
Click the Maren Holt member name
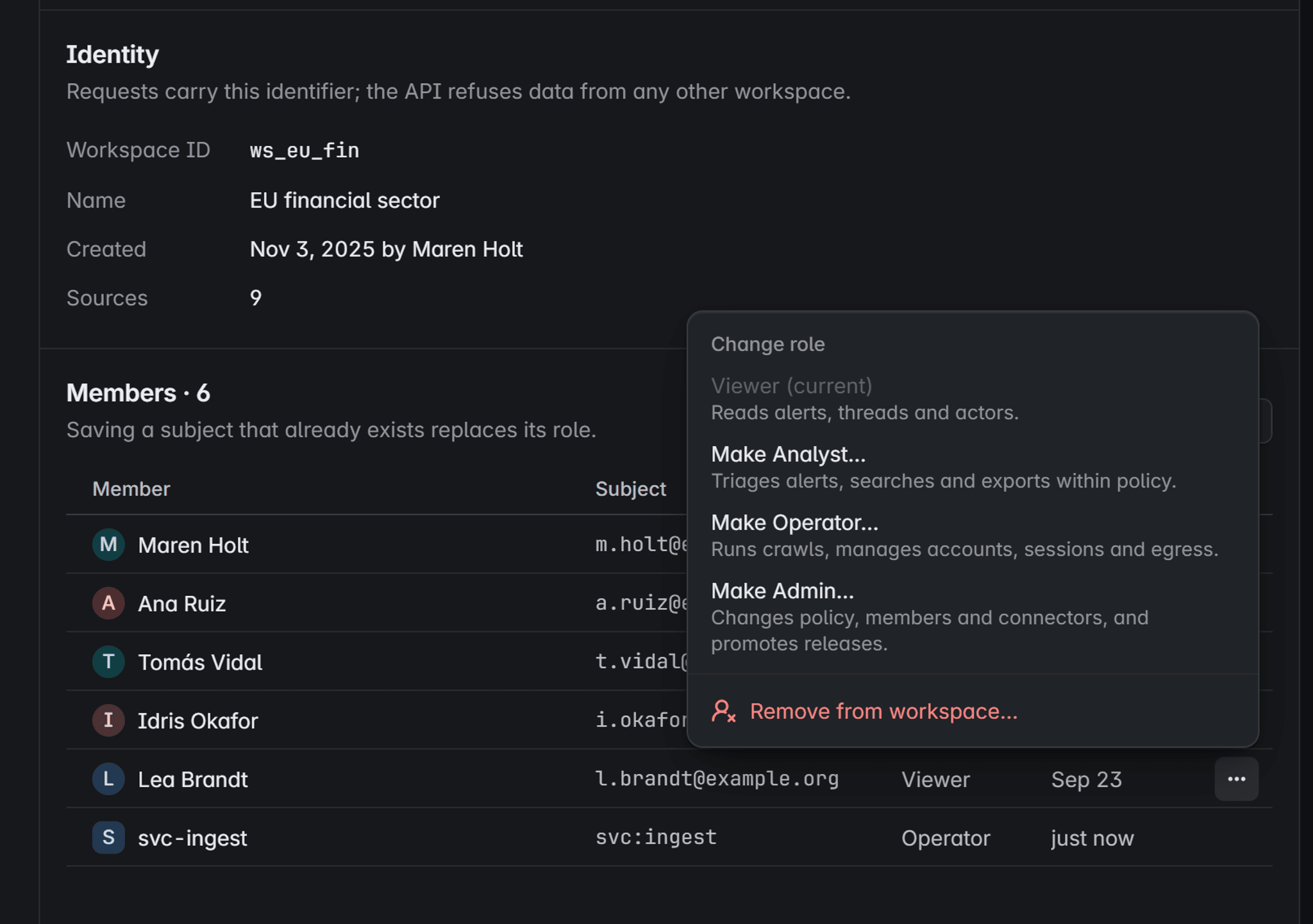click(193, 545)
